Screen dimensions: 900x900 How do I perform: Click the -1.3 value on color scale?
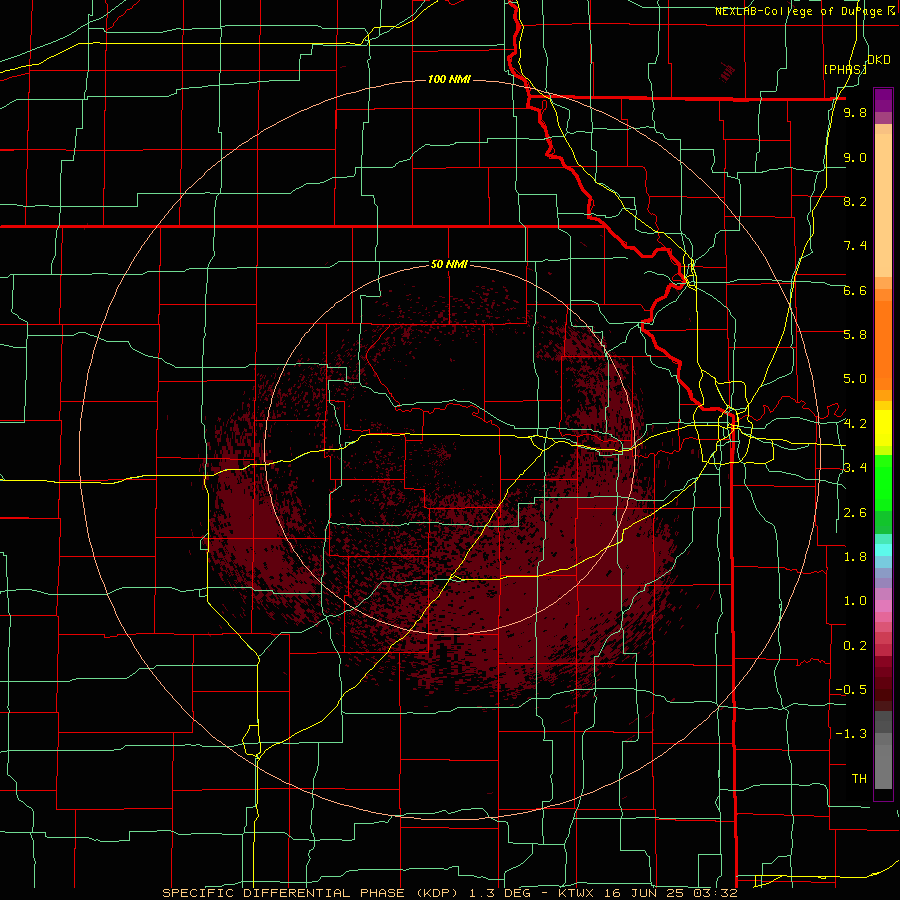(851, 734)
